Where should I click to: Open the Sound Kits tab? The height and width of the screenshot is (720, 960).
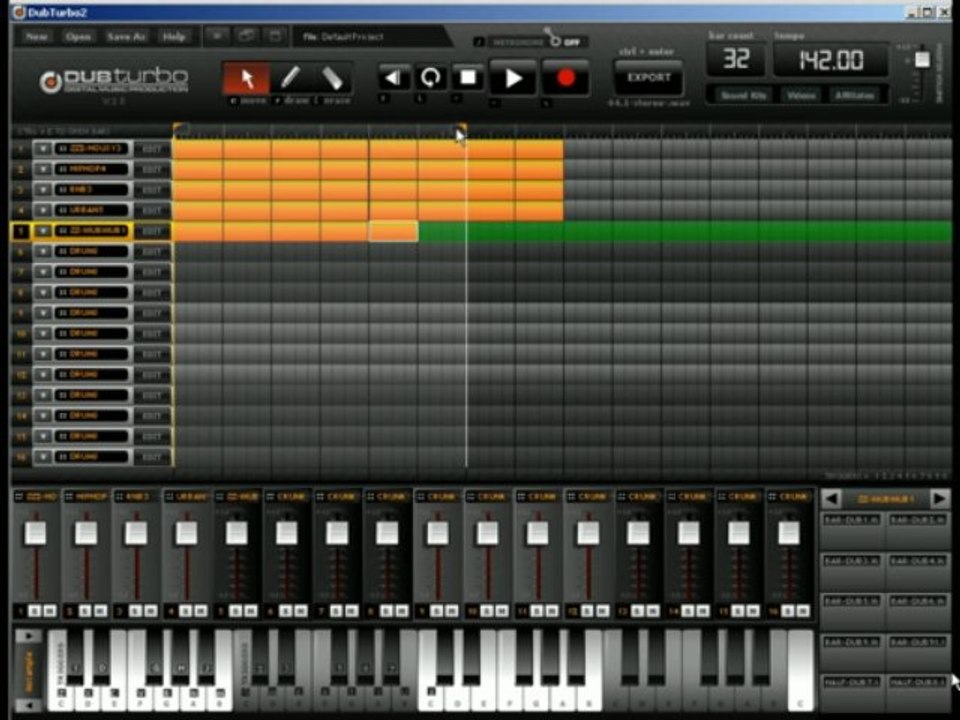pyautogui.click(x=743, y=96)
